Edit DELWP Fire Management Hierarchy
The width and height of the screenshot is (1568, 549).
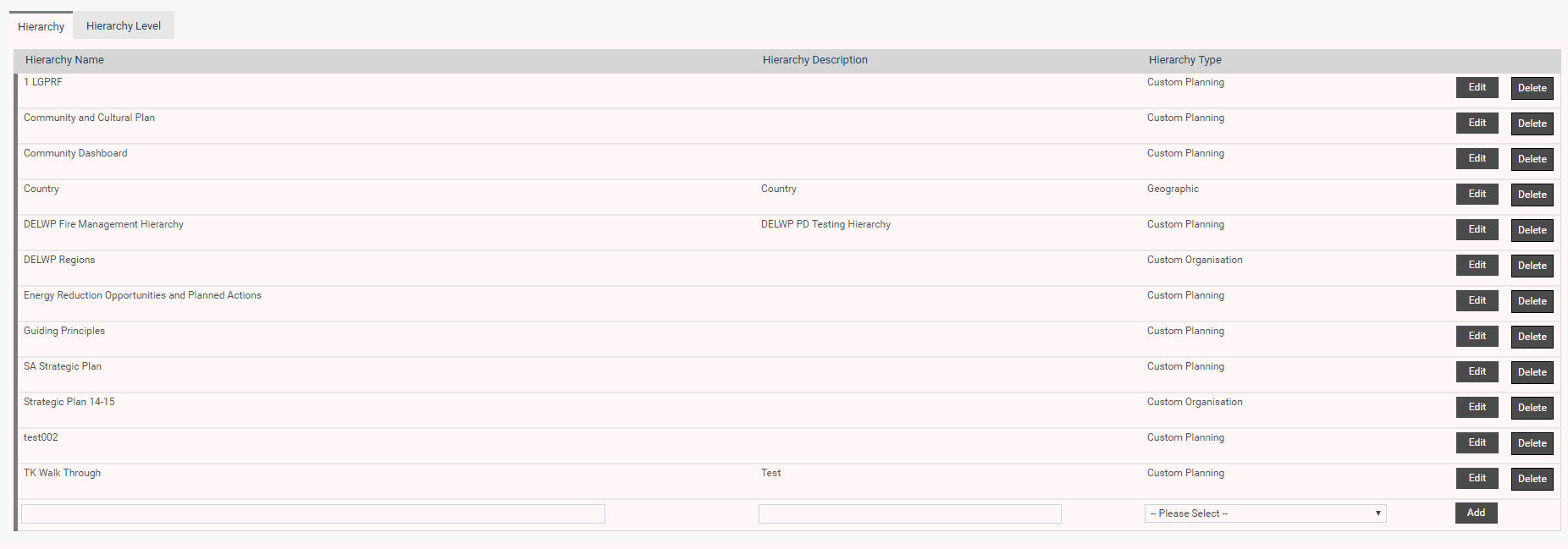click(1477, 230)
